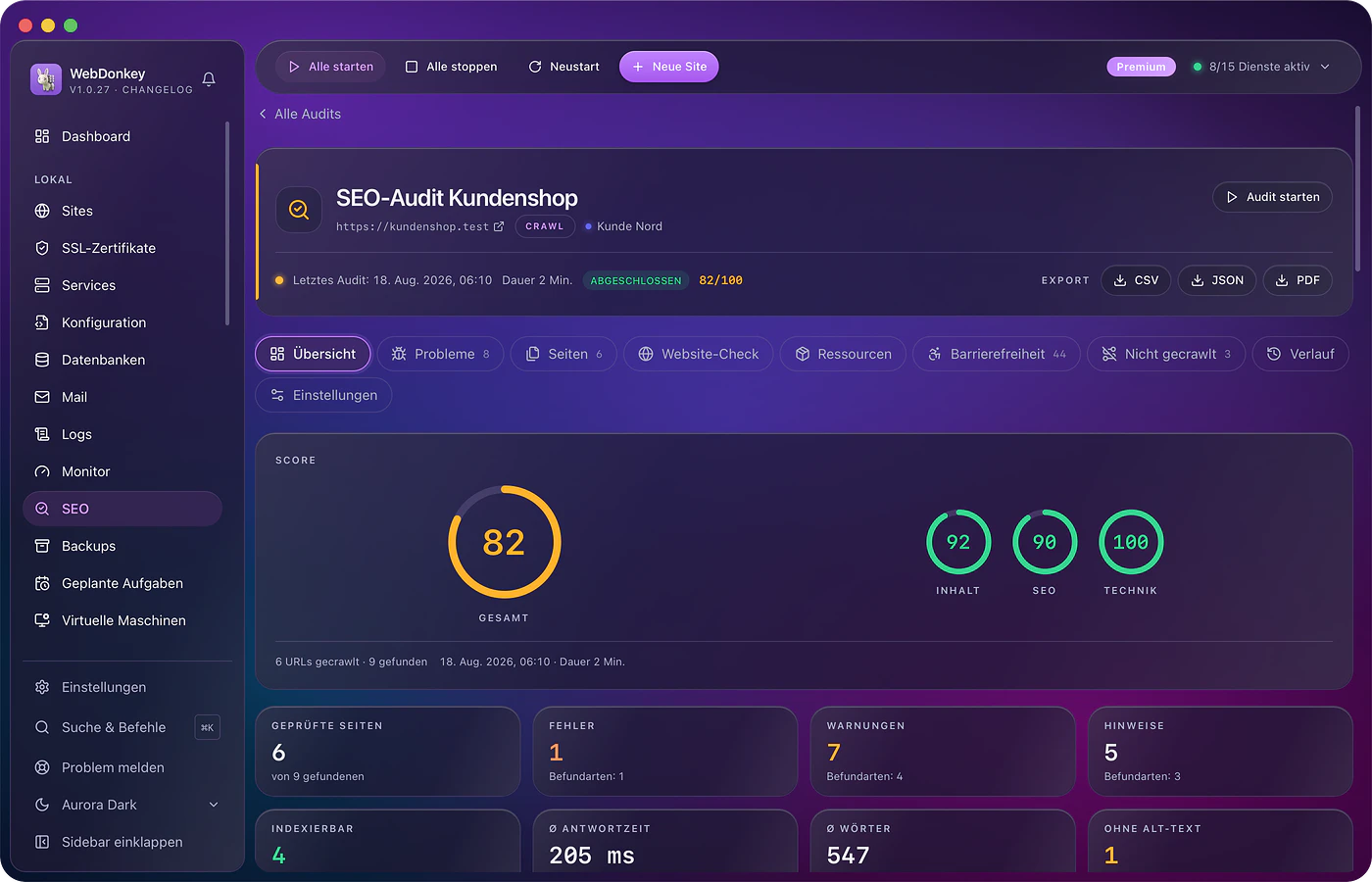Viewport: 1372px width, 882px height.
Task: Show Datenbanken section
Action: (x=122, y=360)
